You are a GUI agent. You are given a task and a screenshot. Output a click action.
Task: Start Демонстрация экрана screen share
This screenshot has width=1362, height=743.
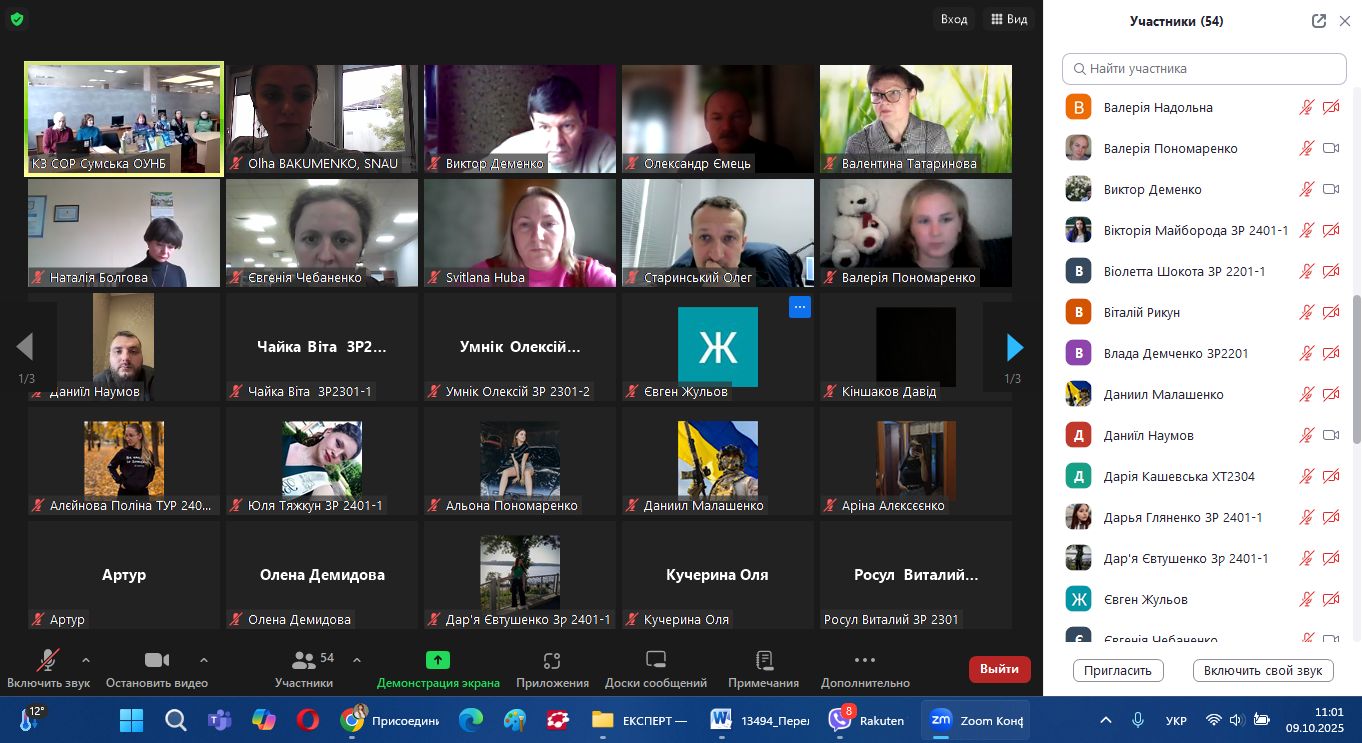(438, 661)
